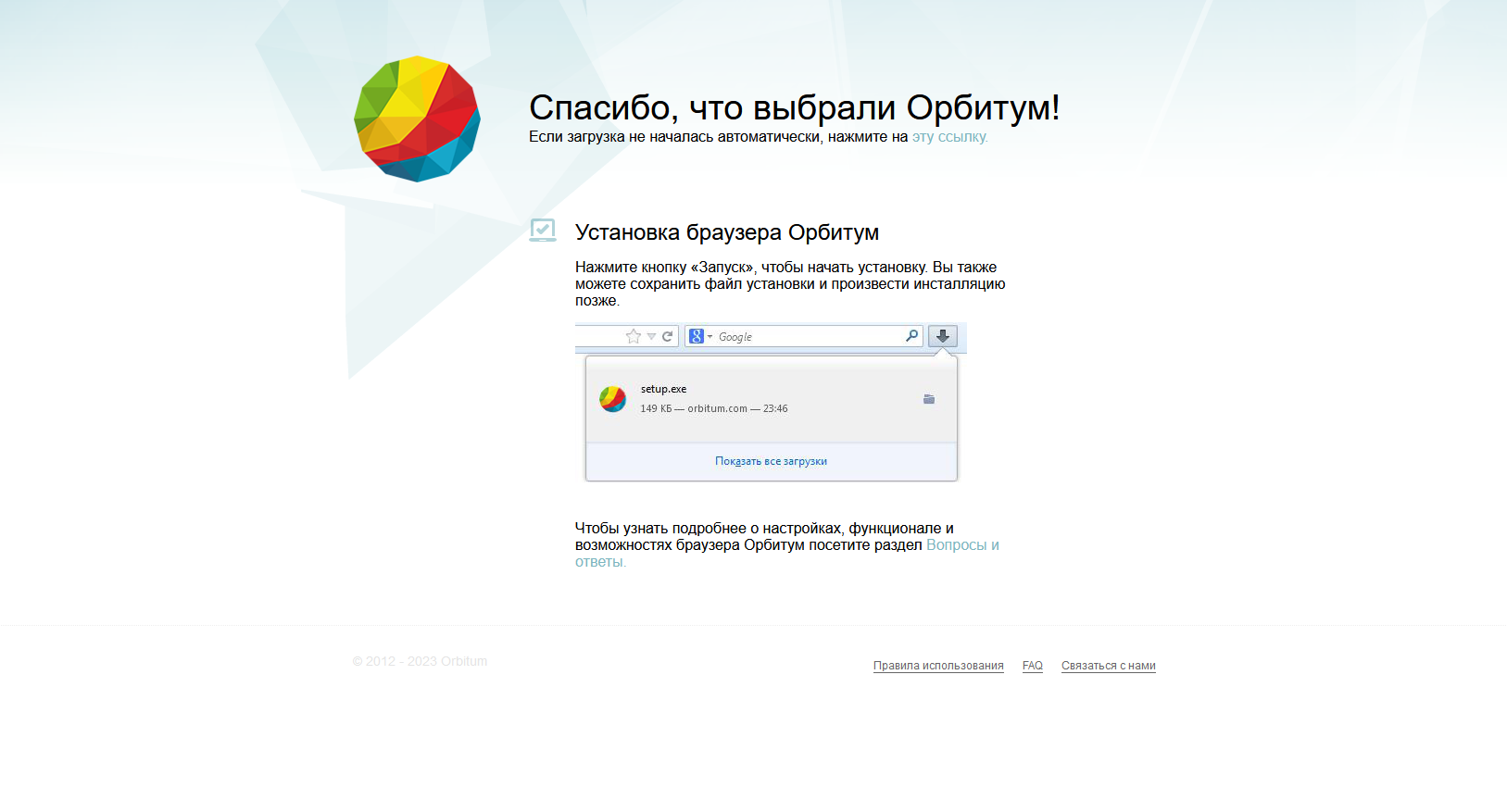Screen dimensions: 1507x812
Task: Click the setup.exe Orbitum file icon
Action: (x=612, y=399)
